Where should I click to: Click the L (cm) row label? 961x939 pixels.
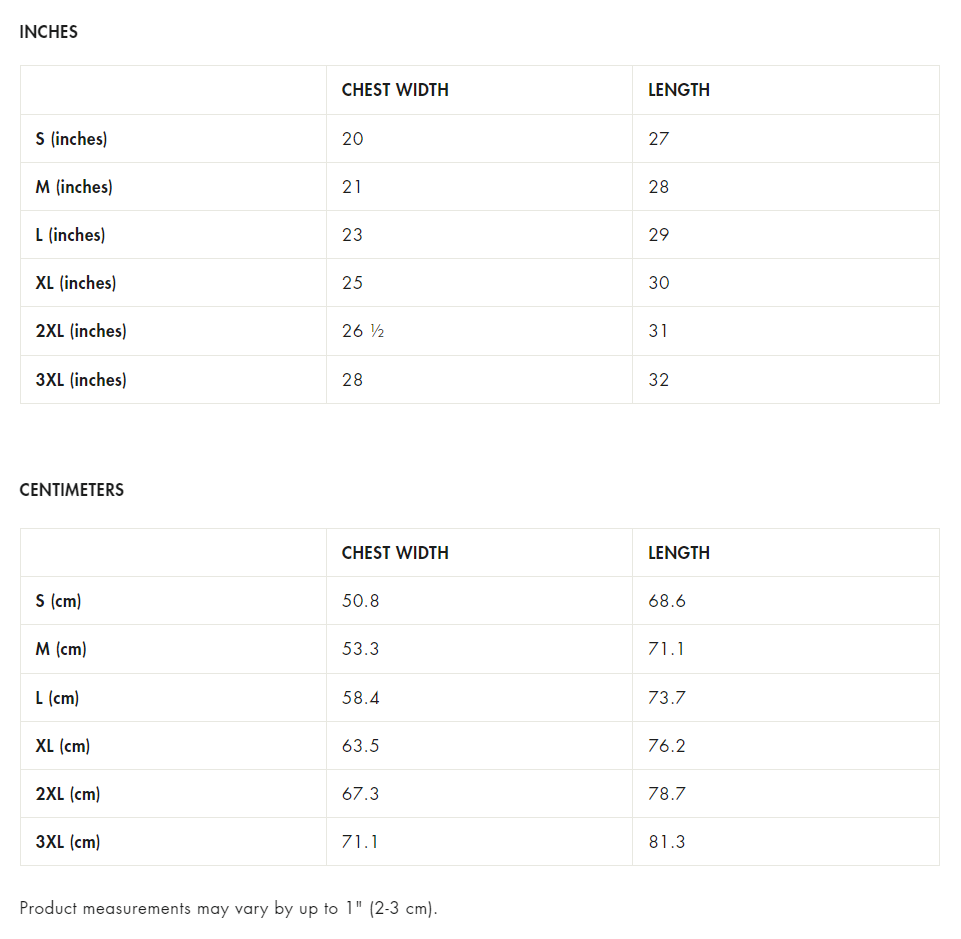click(57, 697)
